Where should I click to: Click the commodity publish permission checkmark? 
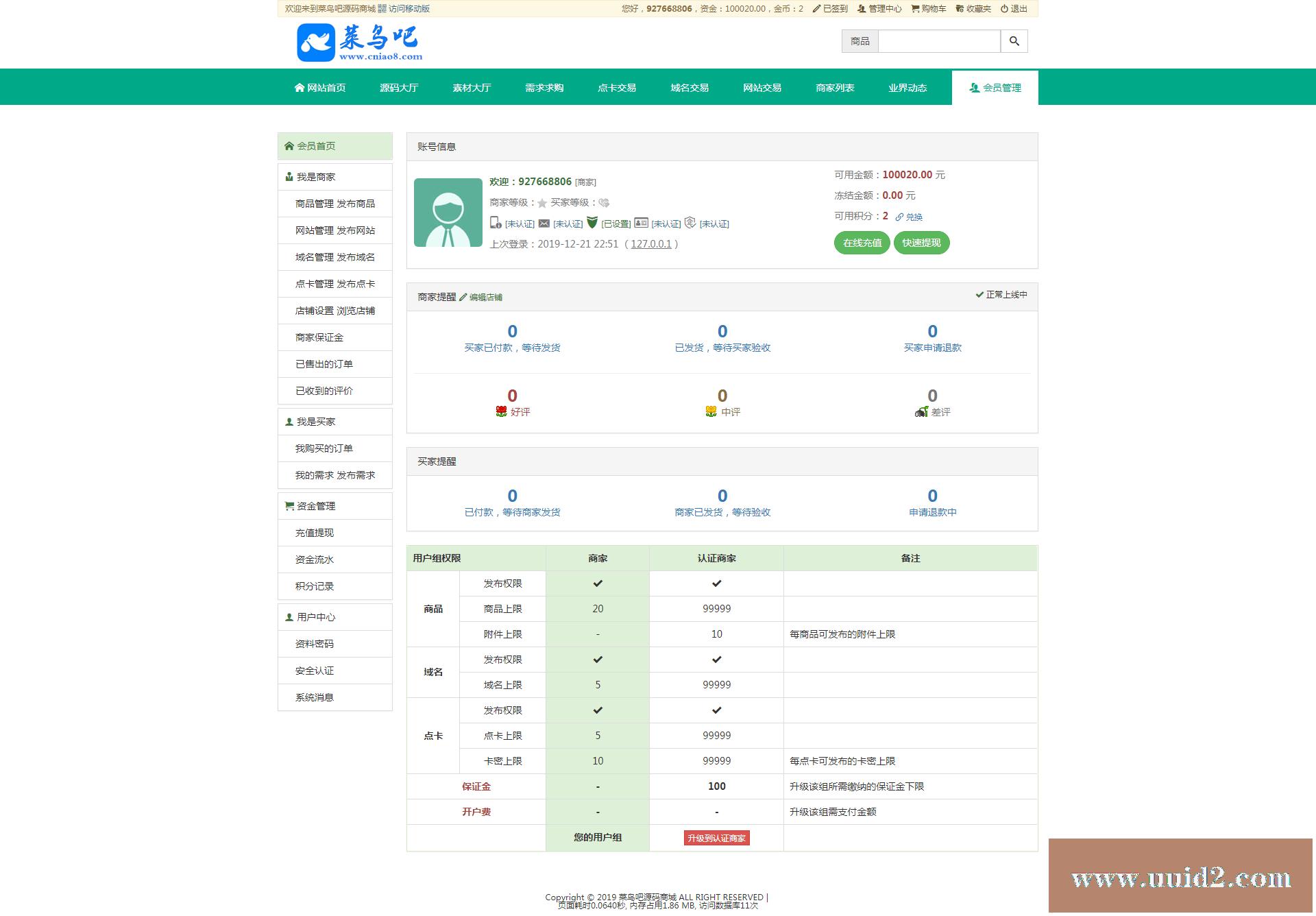597,583
